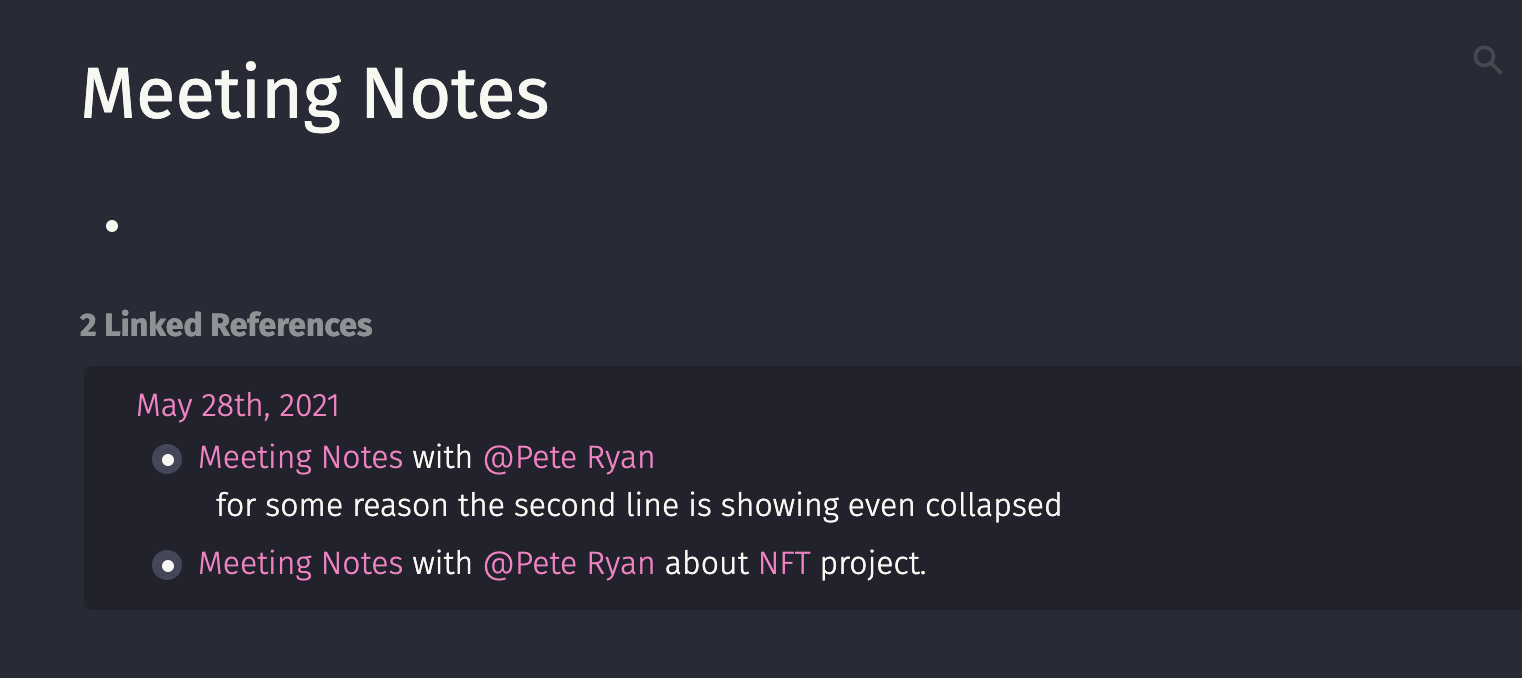Select the search icon in top right corner
Image resolution: width=1522 pixels, height=678 pixels.
(x=1488, y=60)
